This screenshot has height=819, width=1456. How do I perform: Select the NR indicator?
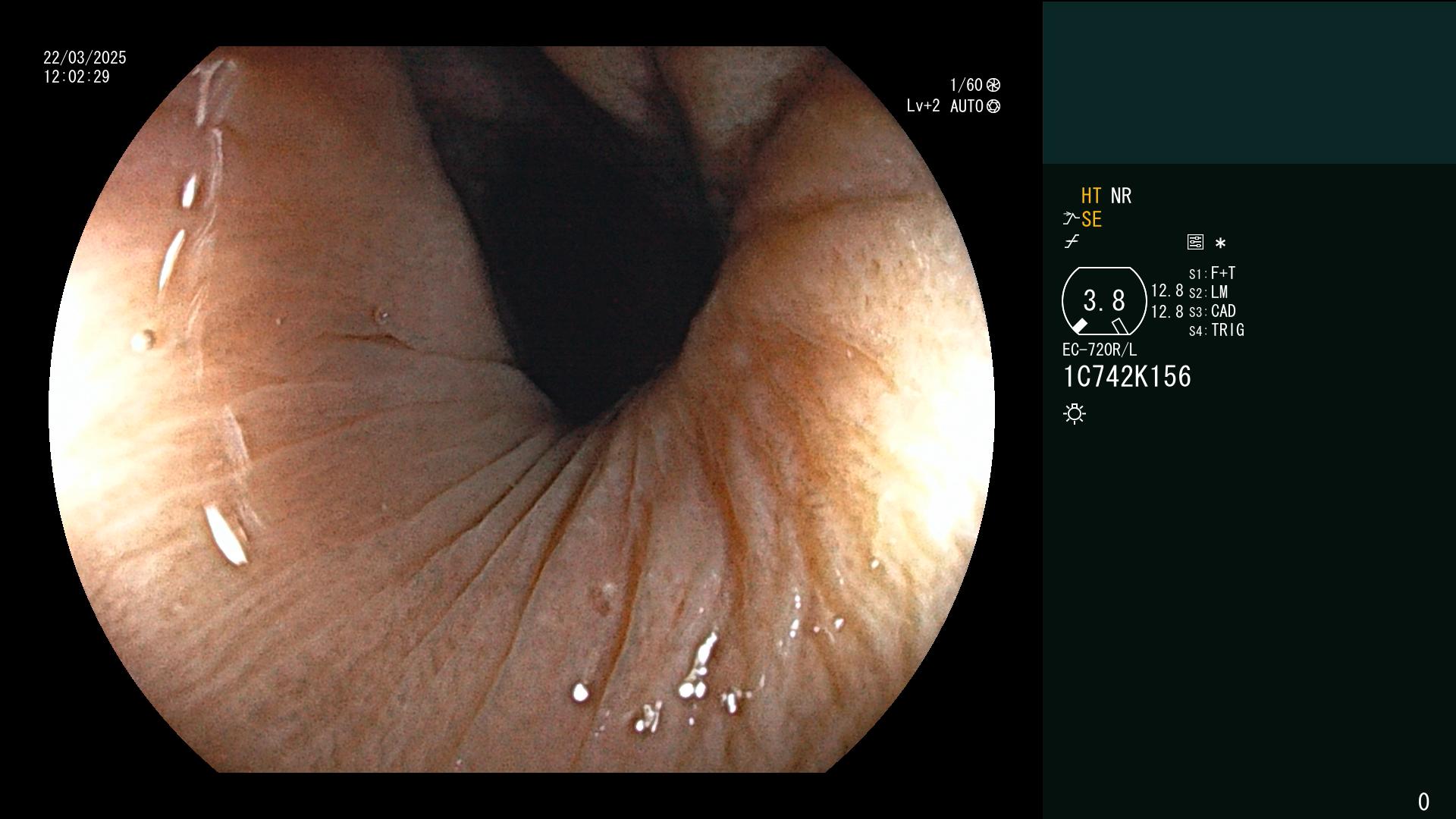tap(1121, 196)
